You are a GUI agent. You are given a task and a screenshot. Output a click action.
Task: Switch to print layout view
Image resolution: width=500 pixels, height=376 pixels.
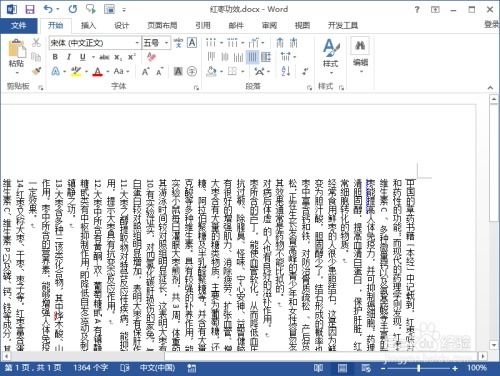[342, 368]
